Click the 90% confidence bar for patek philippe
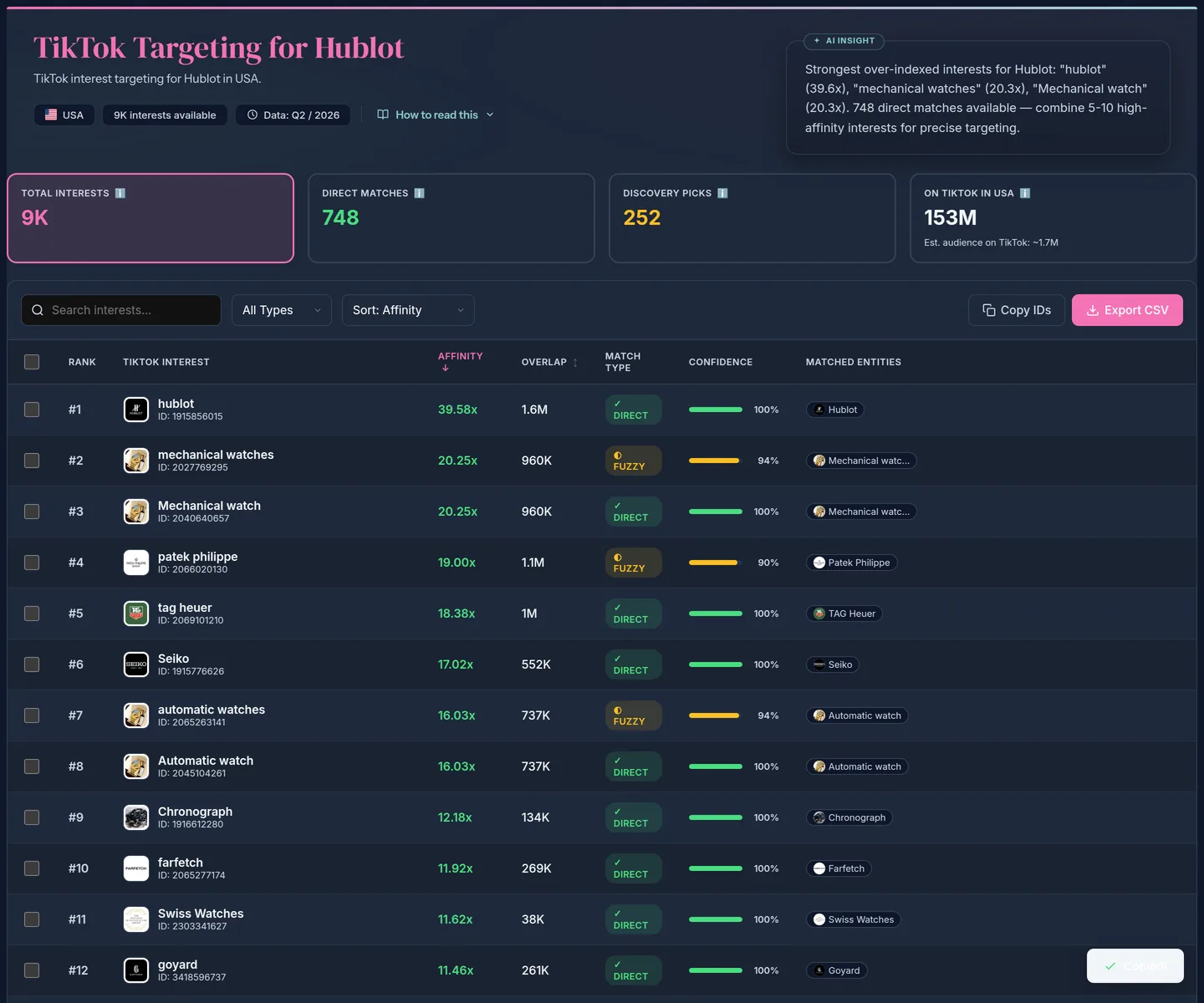This screenshot has height=1003, width=1204. [716, 563]
